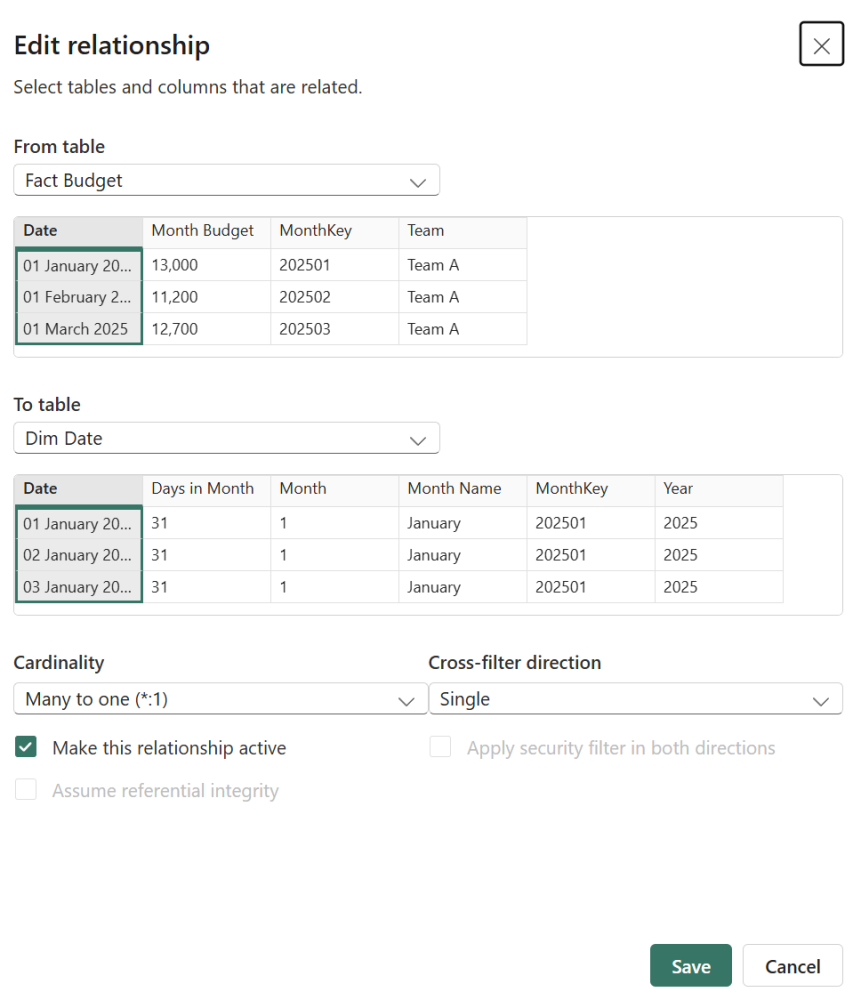
Task: Select Month column header in Dim Date
Action: [x=335, y=489]
